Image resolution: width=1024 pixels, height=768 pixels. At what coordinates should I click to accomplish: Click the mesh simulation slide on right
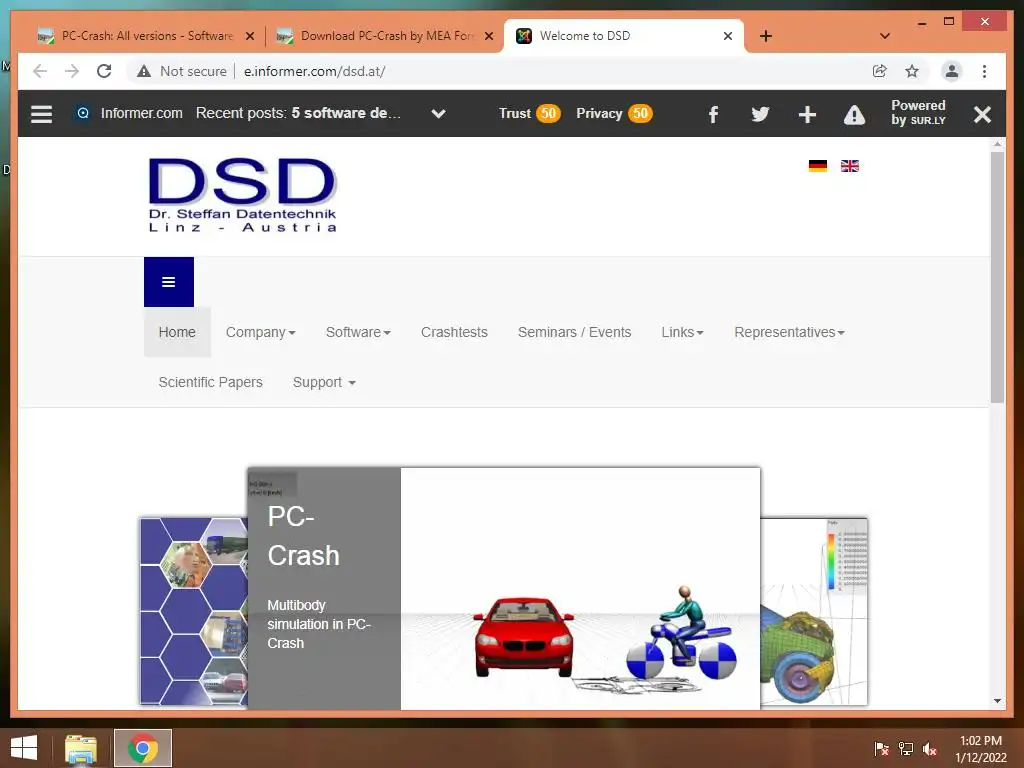[814, 611]
